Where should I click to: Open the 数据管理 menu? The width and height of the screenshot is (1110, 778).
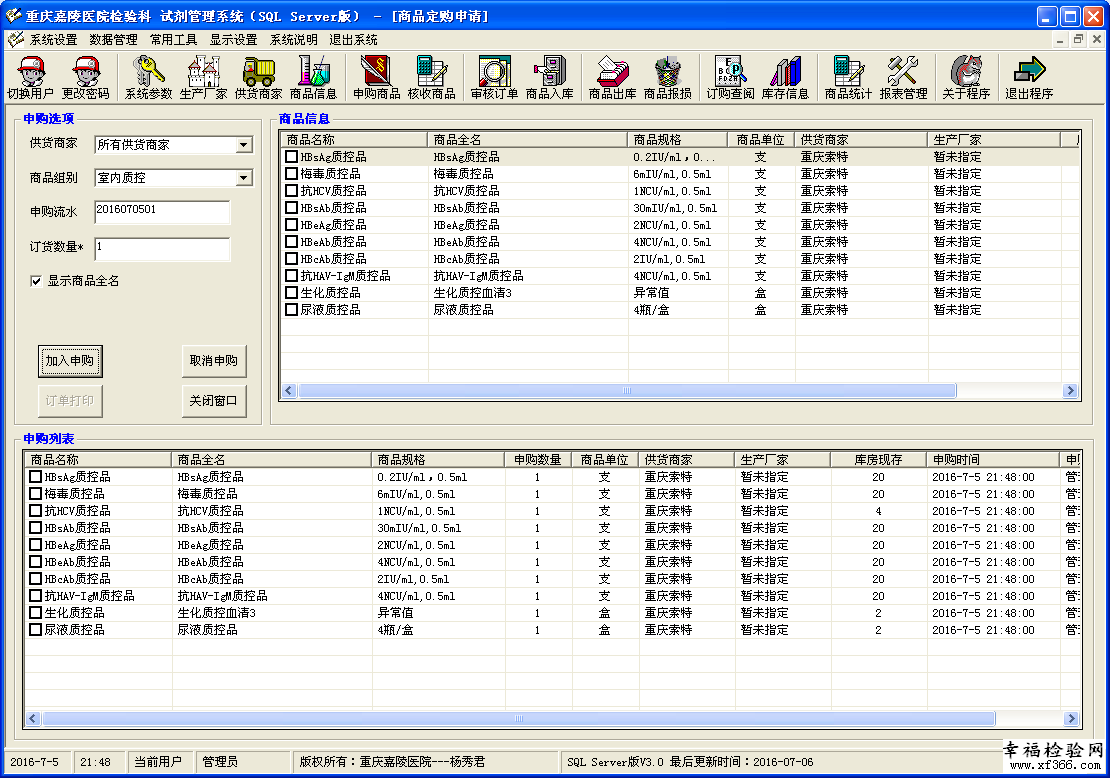click(113, 40)
